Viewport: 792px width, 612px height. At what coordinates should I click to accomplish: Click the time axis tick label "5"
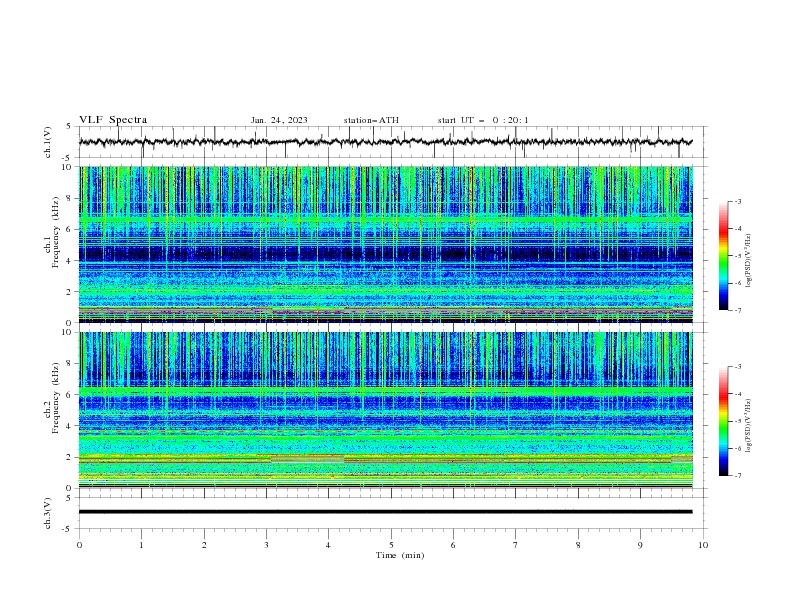[391, 545]
